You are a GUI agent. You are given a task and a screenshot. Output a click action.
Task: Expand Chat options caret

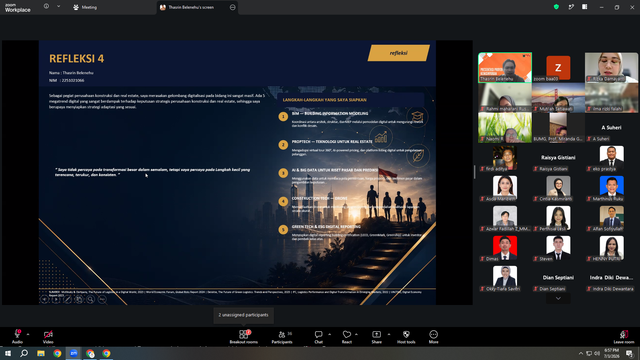[329, 334]
